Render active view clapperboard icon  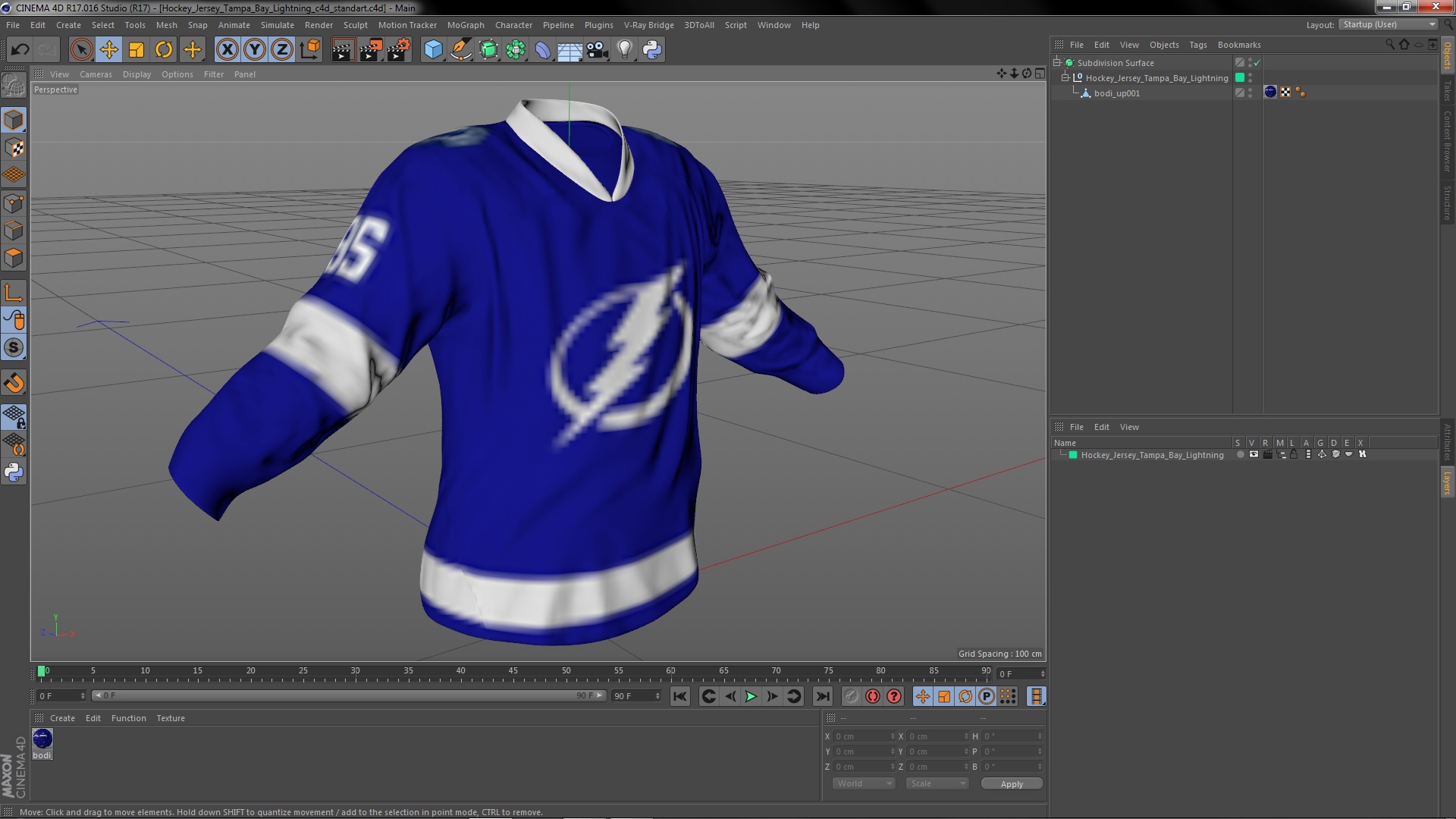click(x=343, y=50)
